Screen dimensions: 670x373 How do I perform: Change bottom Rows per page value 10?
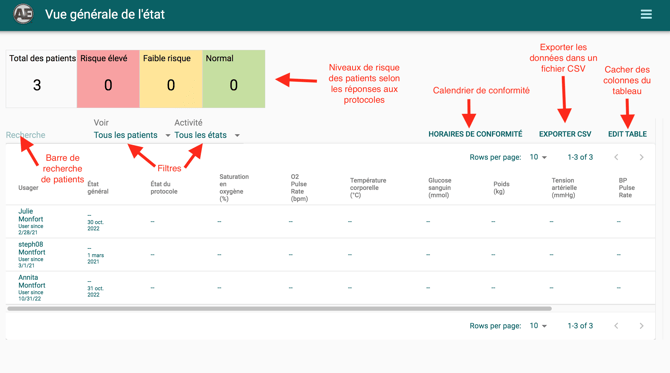tap(538, 326)
